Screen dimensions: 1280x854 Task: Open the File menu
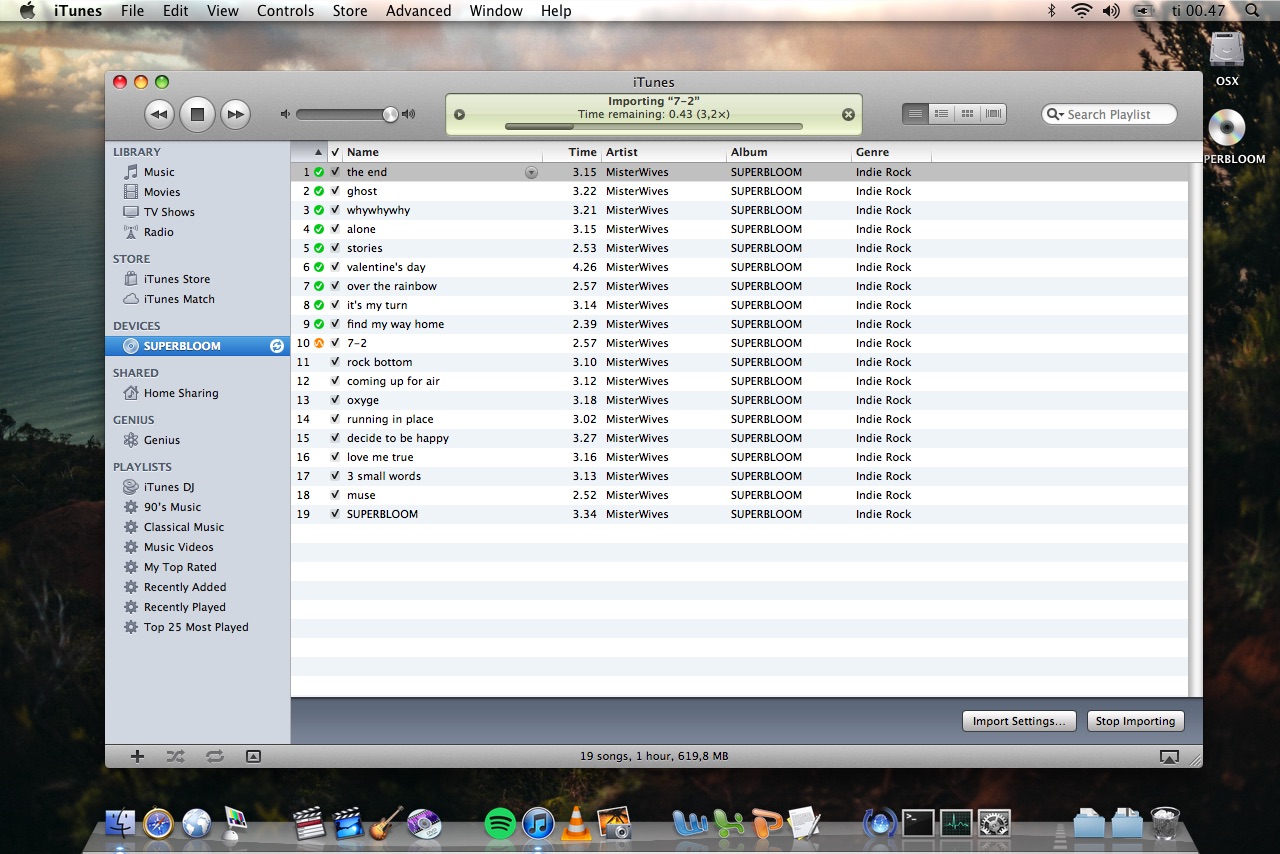coord(132,11)
